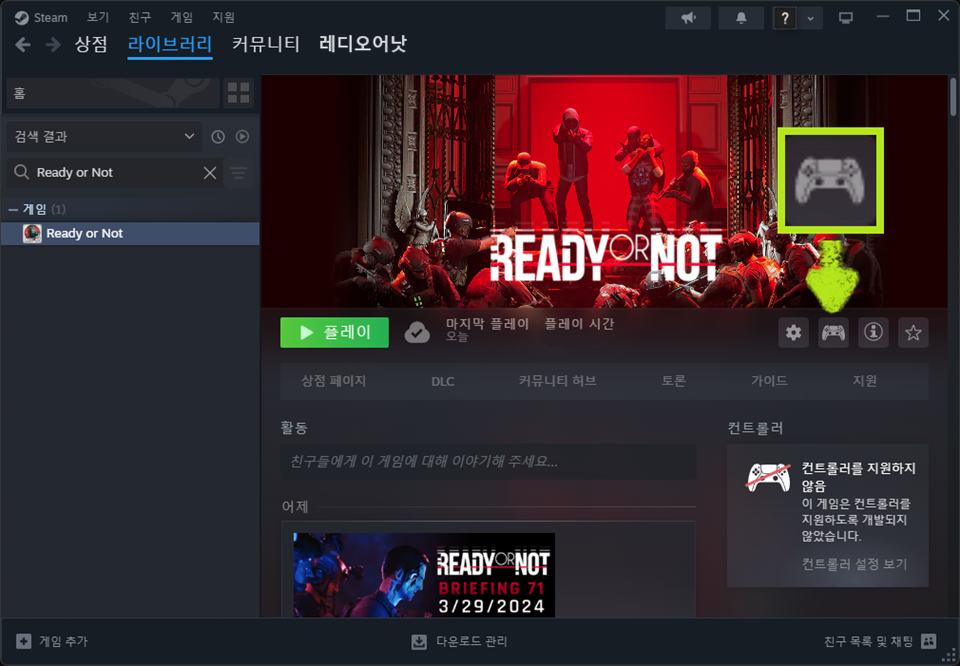Click the 홈 library home button

pos(113,93)
